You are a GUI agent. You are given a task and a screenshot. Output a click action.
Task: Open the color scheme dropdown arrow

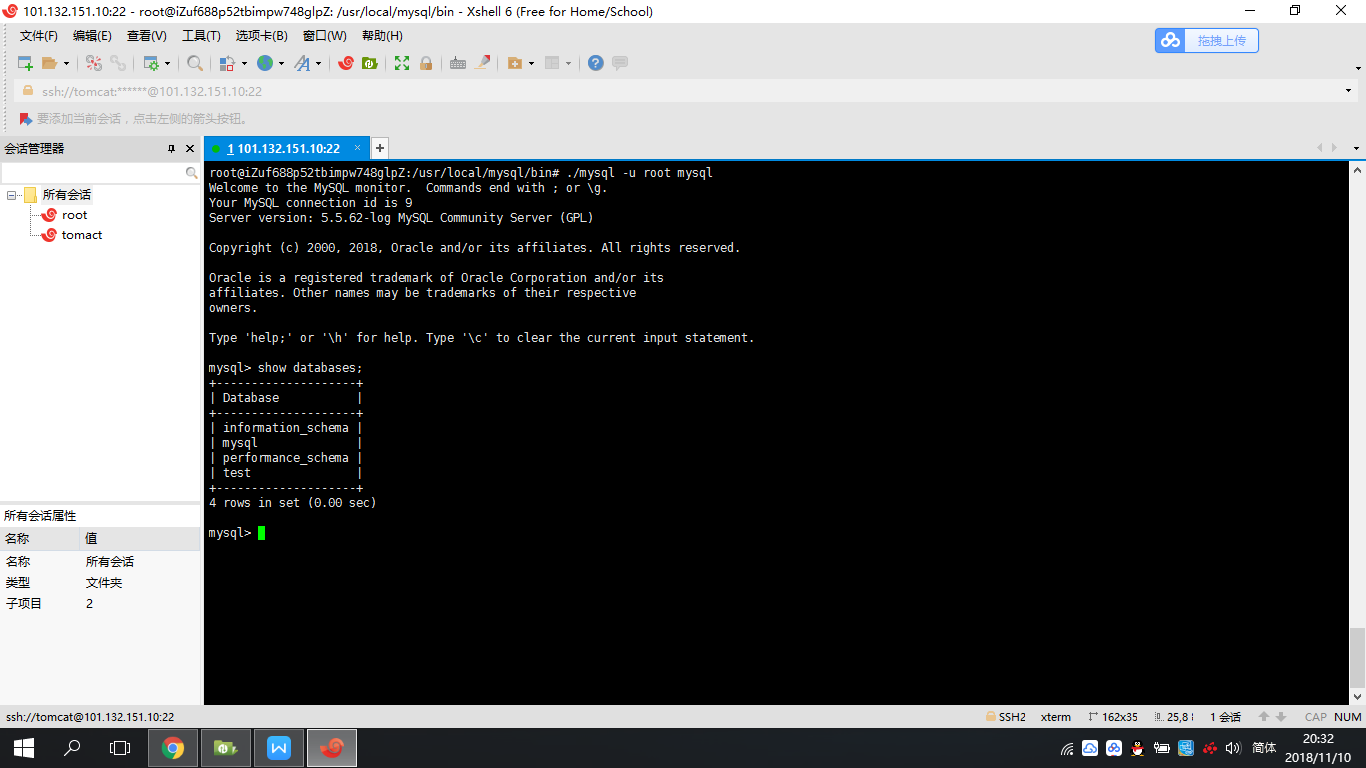[x=244, y=63]
